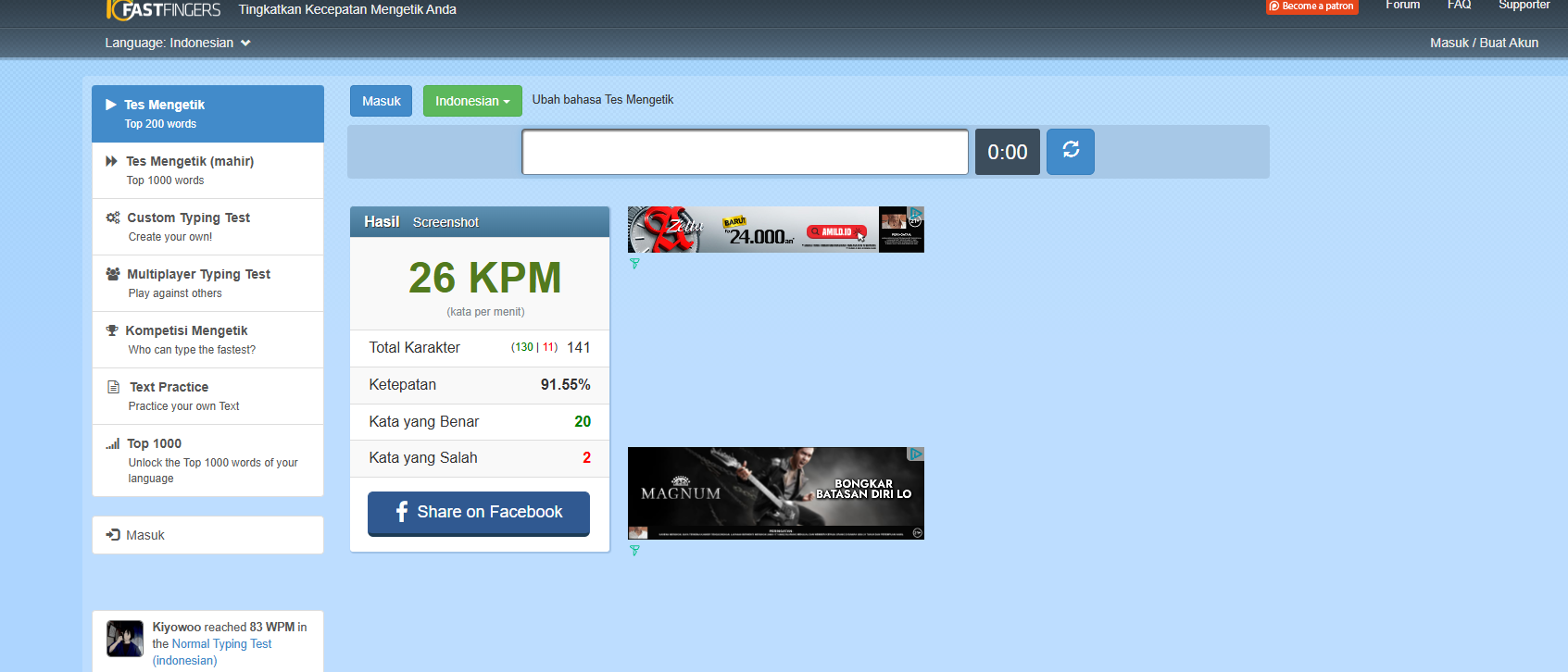Click the green funnel icon below Magnum ad

[x=634, y=551]
